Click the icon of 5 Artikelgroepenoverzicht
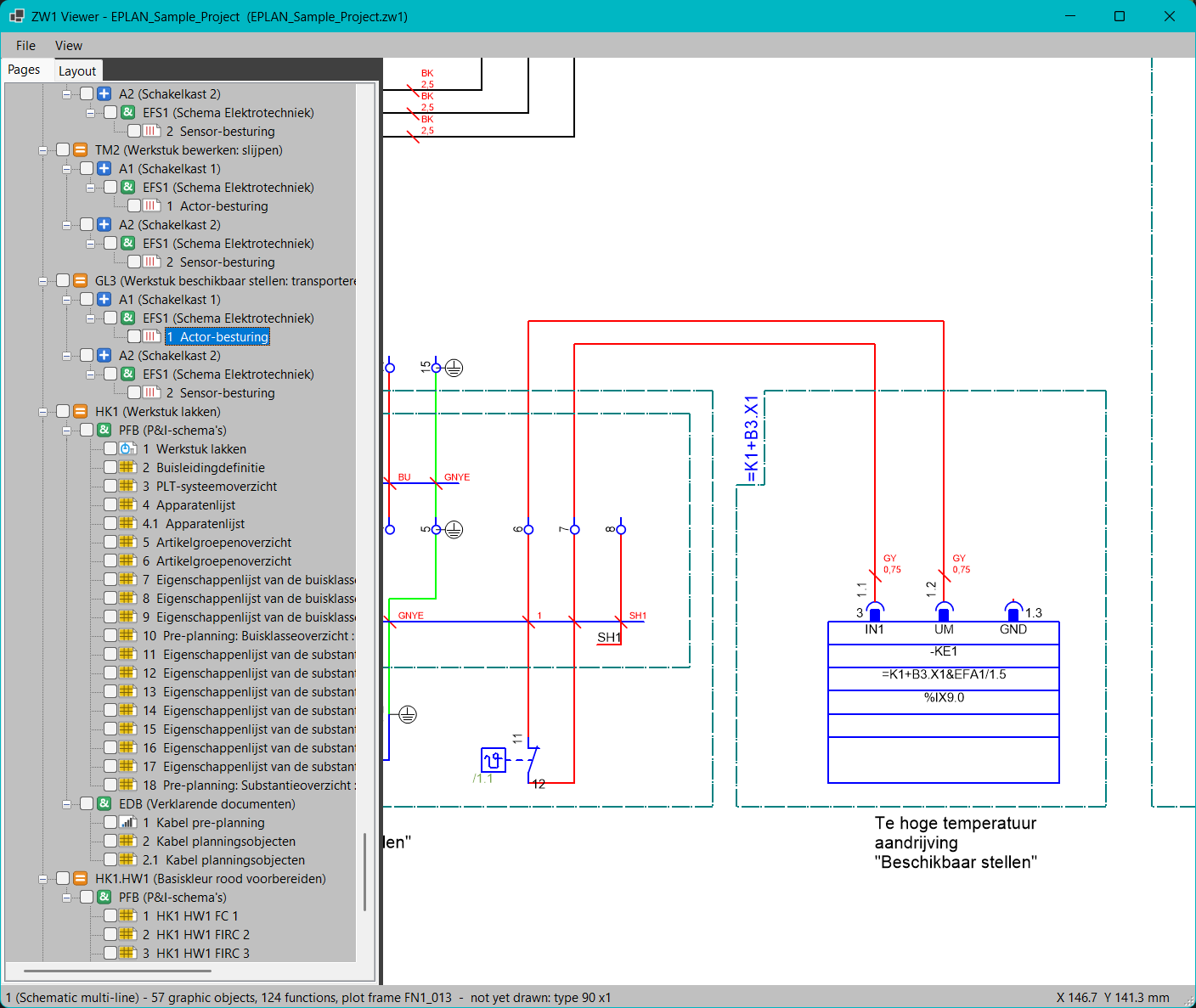The width and height of the screenshot is (1196, 1008). (x=128, y=543)
